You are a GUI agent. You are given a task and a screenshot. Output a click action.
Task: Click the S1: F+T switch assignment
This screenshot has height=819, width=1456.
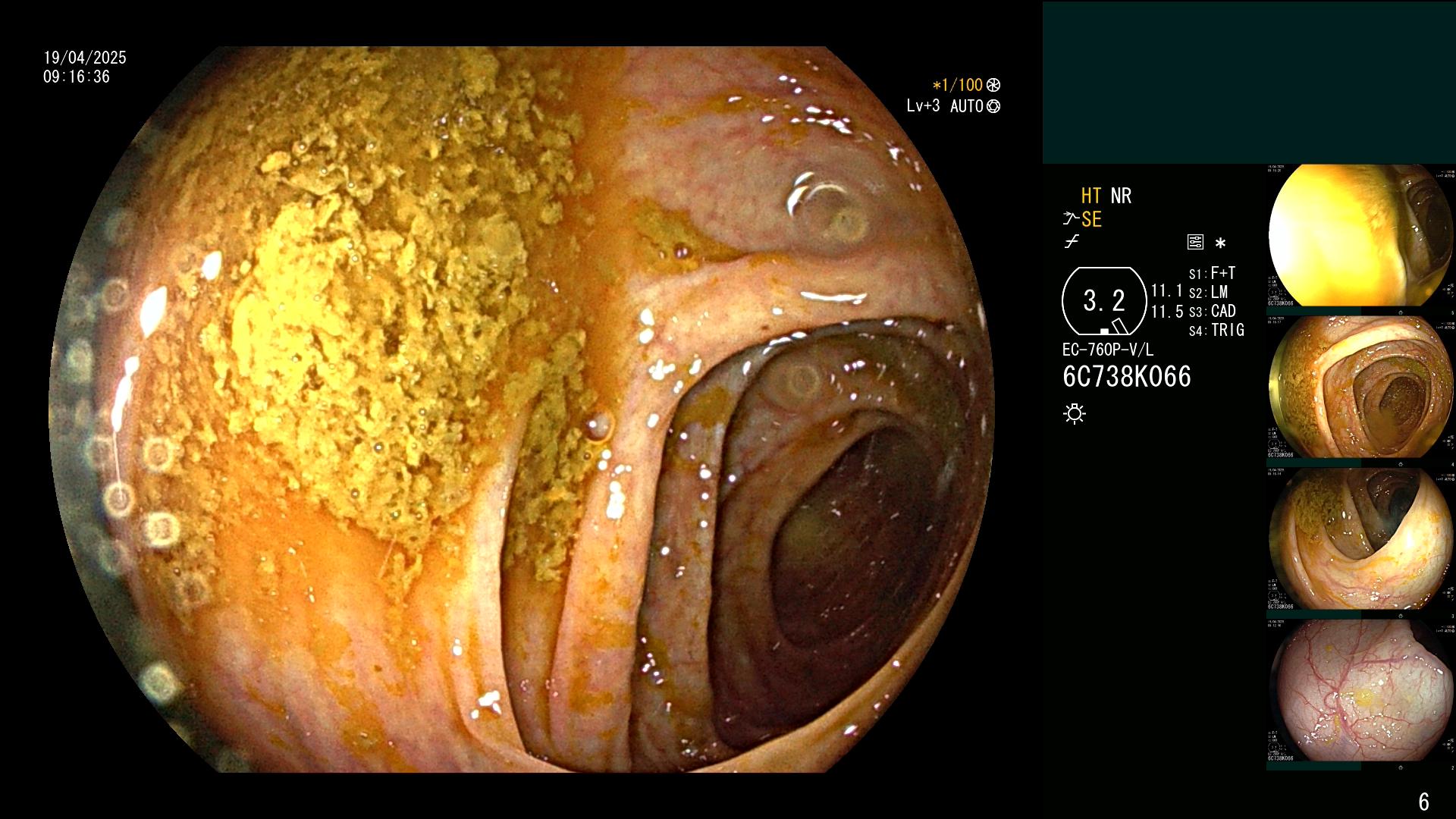(x=1212, y=273)
